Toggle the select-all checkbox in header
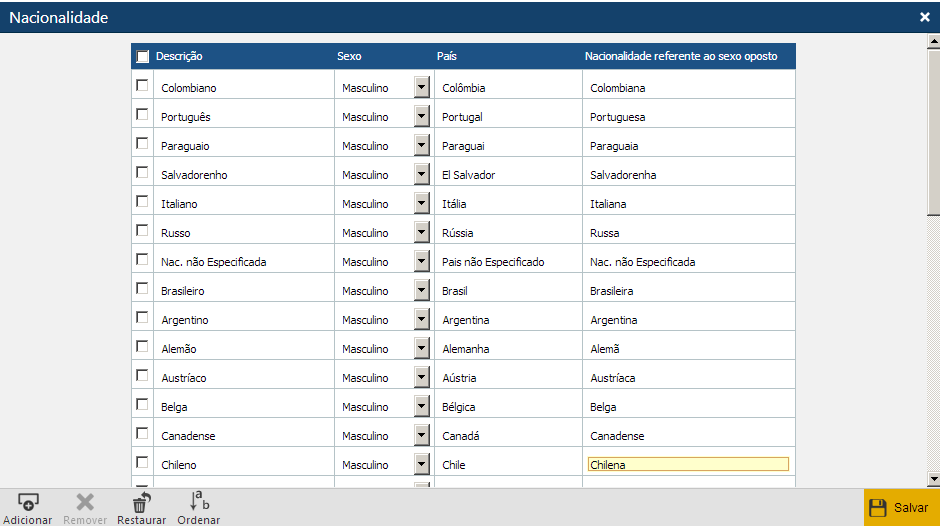Image resolution: width=940 pixels, height=526 pixels. [x=143, y=56]
